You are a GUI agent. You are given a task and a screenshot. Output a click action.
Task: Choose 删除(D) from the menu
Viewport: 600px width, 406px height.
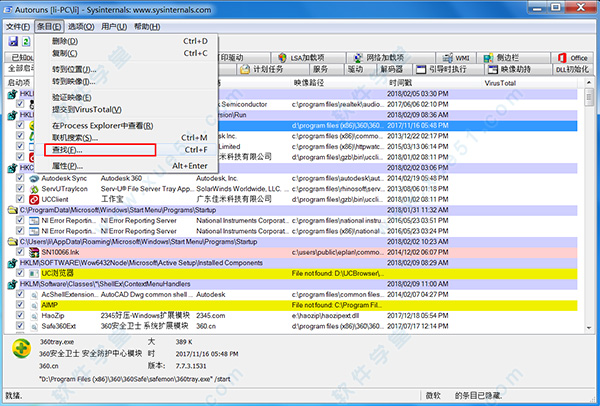click(126, 41)
